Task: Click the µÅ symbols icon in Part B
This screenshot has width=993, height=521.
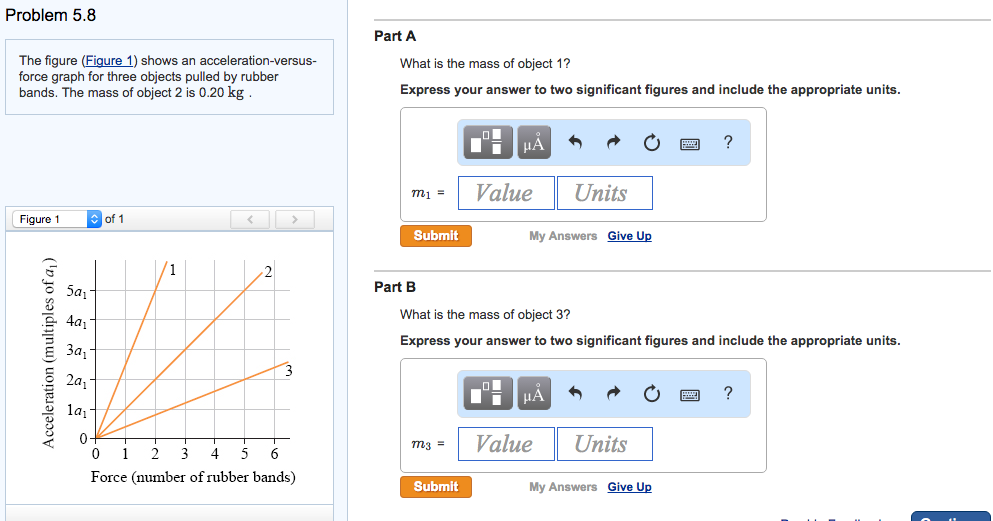Action: (533, 394)
